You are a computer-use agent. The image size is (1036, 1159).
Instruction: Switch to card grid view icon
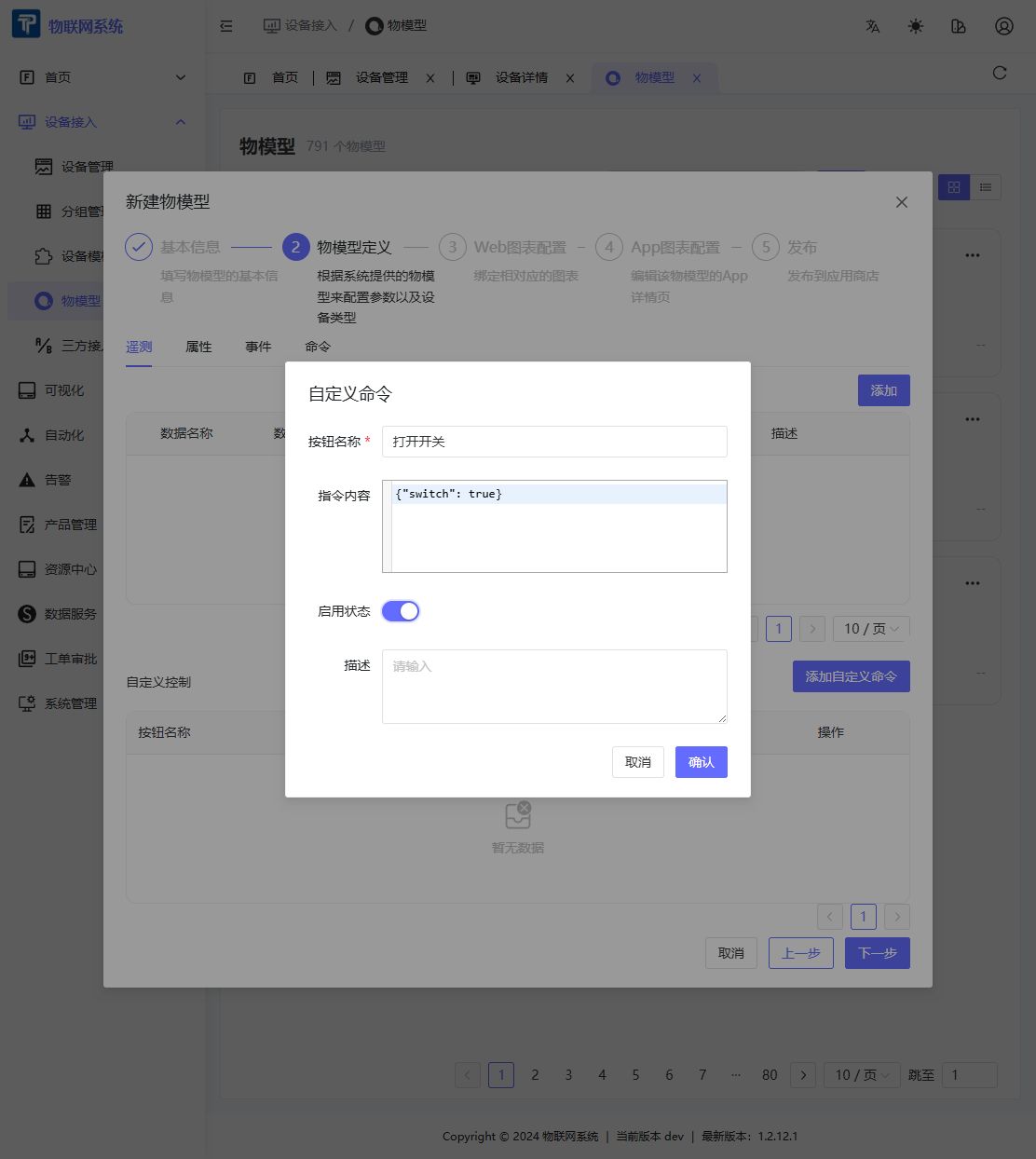coord(954,187)
